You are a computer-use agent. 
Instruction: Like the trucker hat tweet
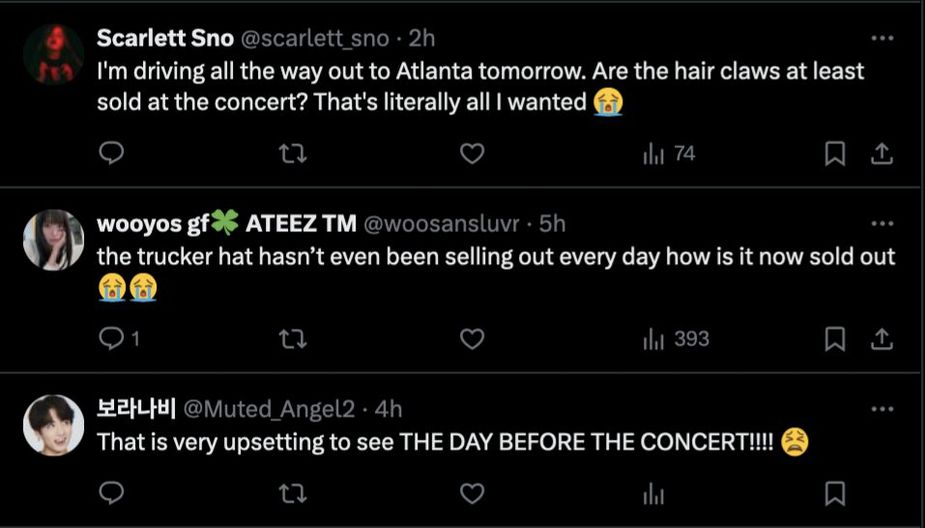[x=472, y=339]
